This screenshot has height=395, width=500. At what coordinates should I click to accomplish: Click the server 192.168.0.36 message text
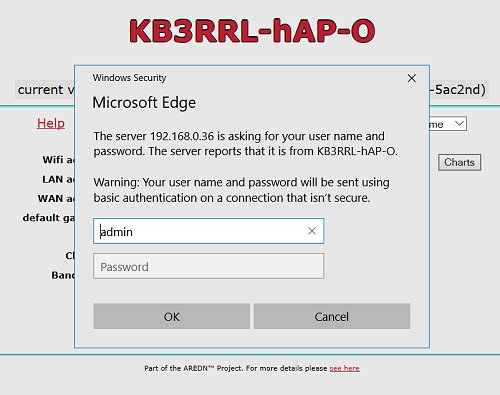click(245, 144)
